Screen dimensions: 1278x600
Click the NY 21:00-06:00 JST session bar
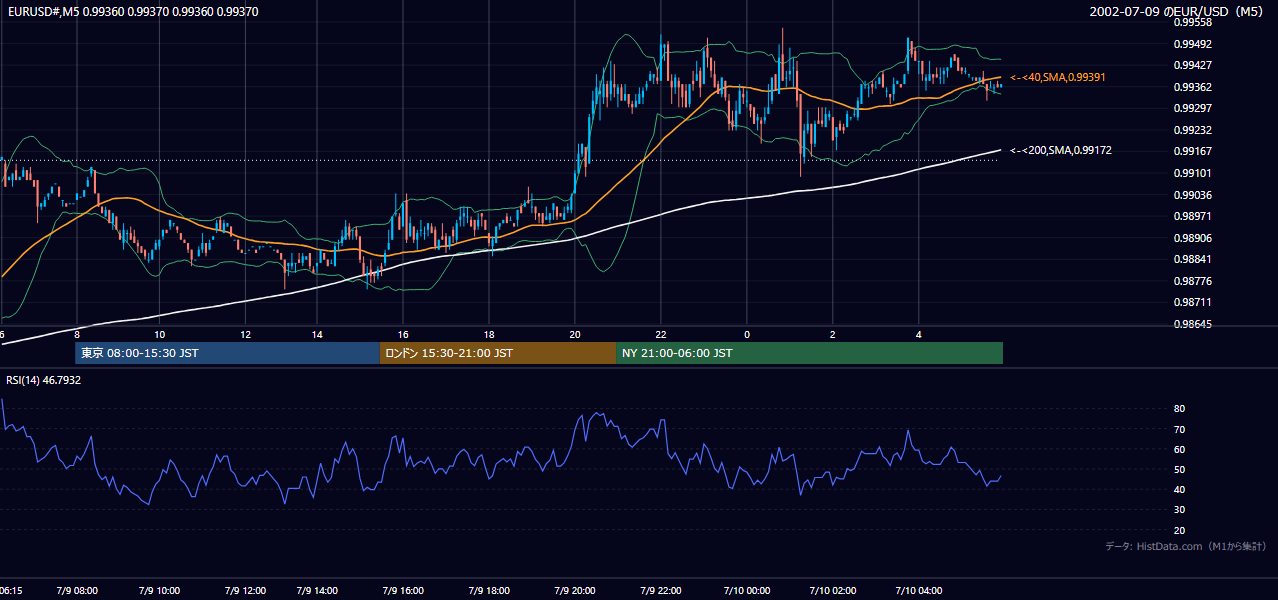click(x=809, y=353)
